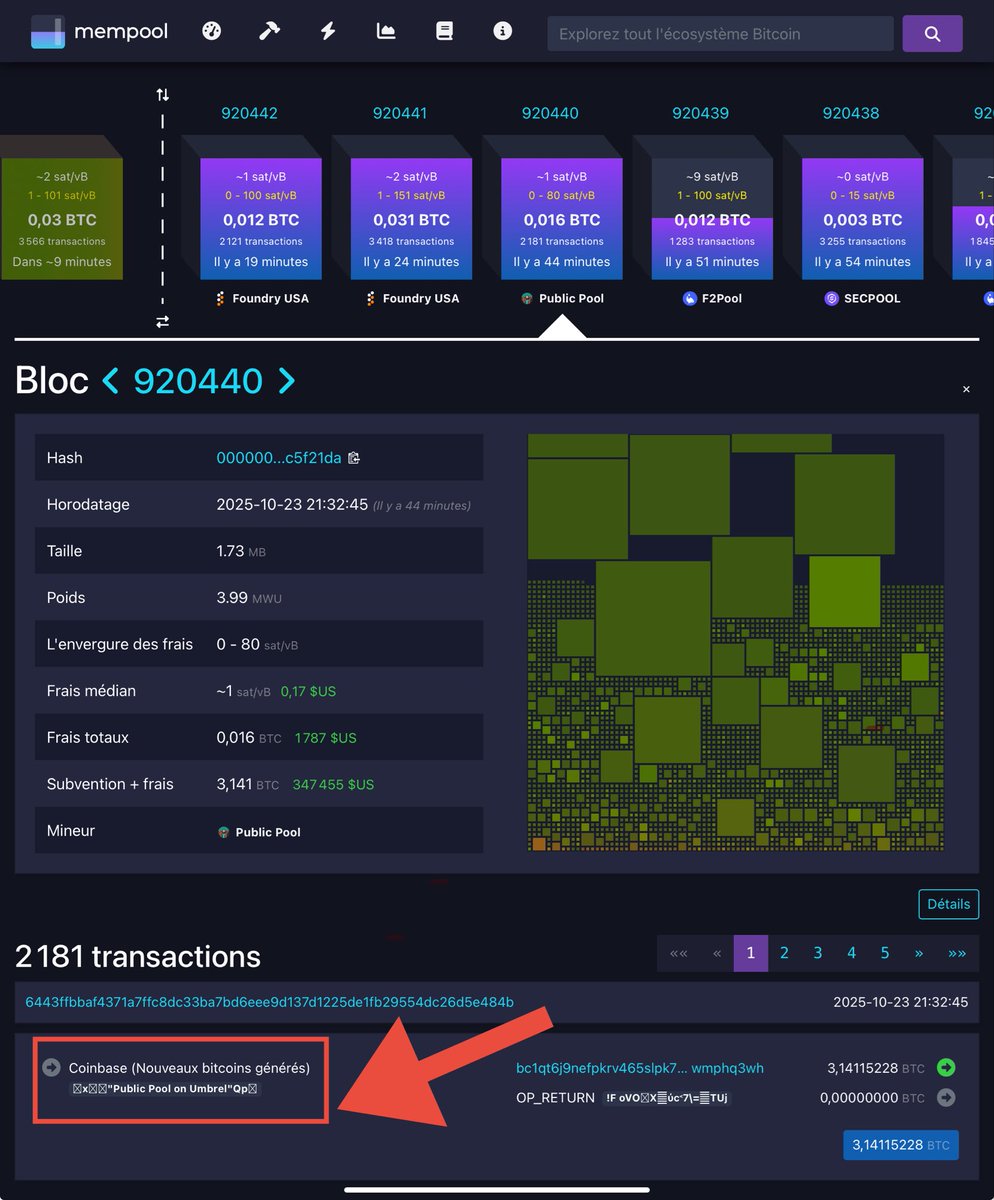Screen dimensions: 994x1200
Task: Open the mining dashboard hammer icon
Action: 269,32
